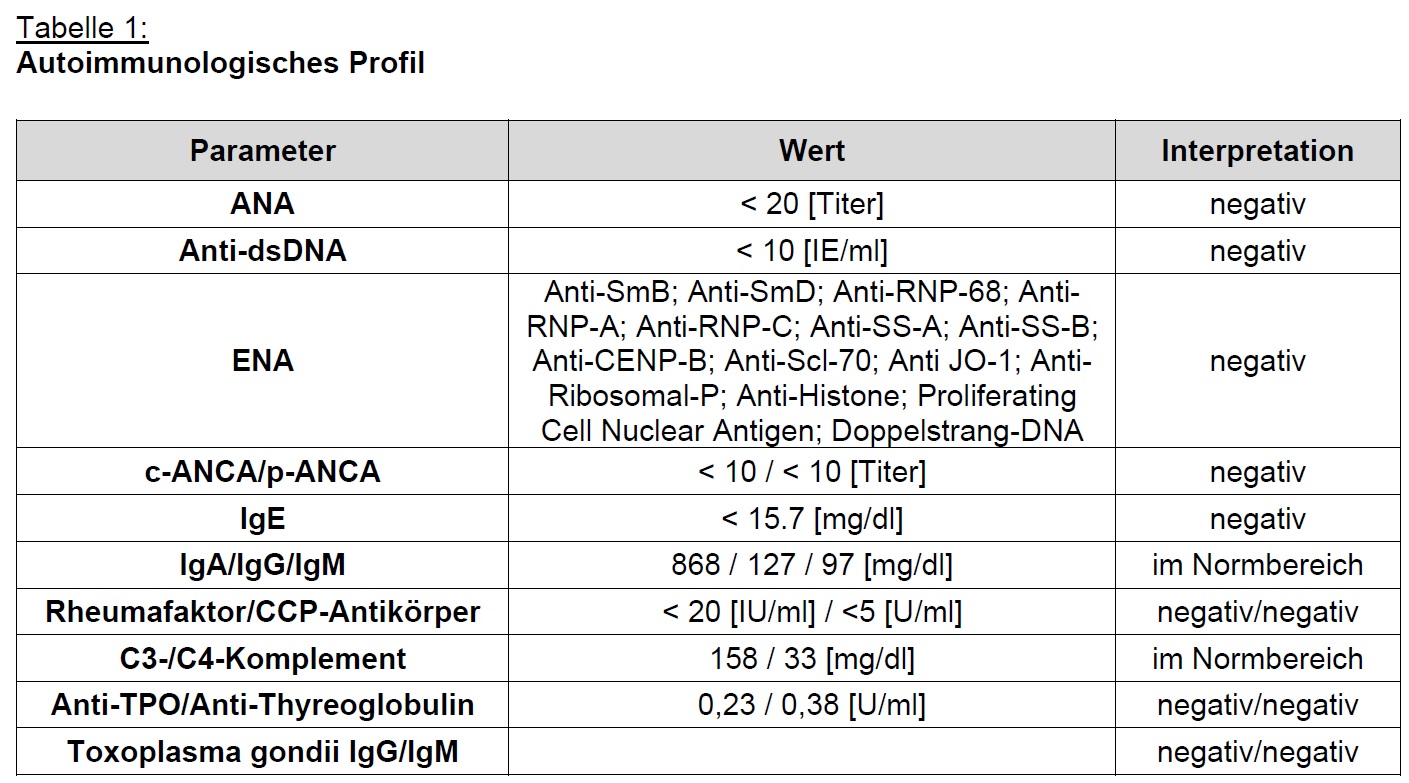
Task: Select the 'Rheumafaktor/CCP-Antikörper' row label
Action: point(262,612)
